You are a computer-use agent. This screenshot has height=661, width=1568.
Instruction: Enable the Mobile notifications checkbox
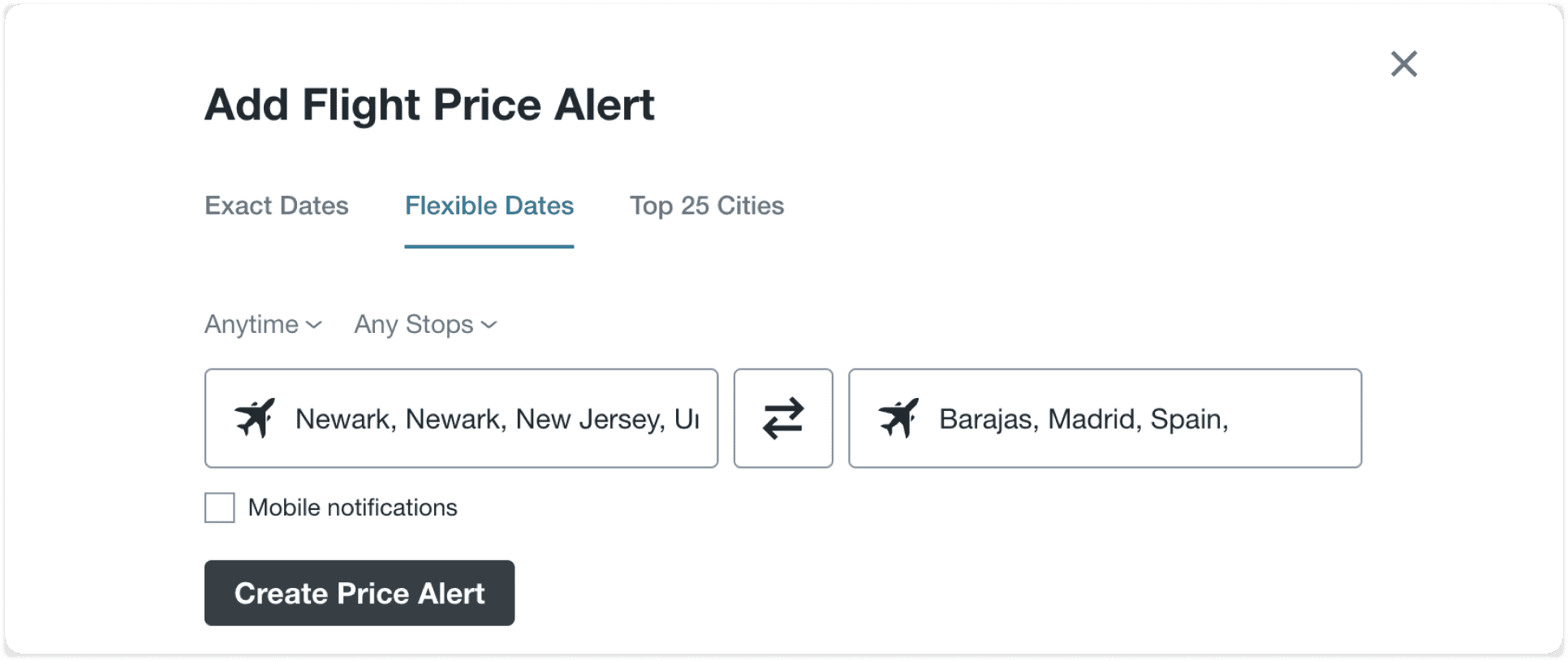(219, 508)
